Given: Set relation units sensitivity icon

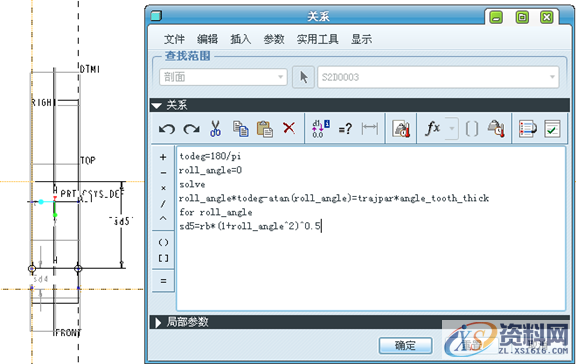Looking at the screenshot, I should pos(401,129).
